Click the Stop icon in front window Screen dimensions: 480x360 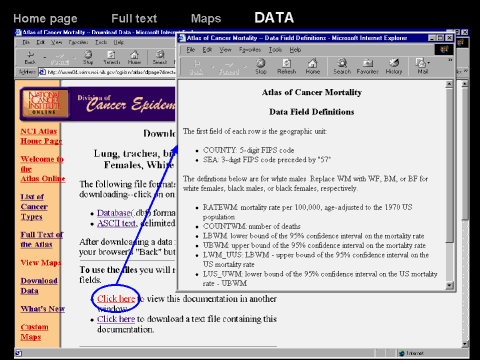tap(261, 66)
